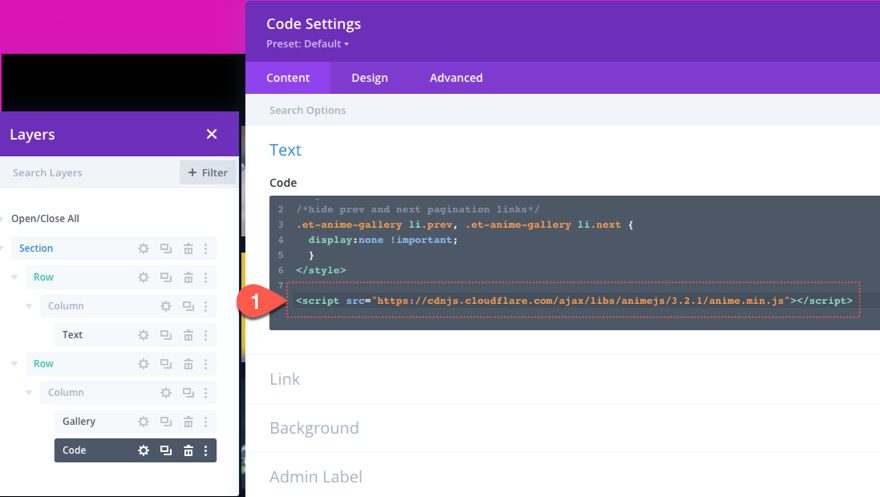Delete the Code layer
The image size is (880, 497).
(x=188, y=451)
